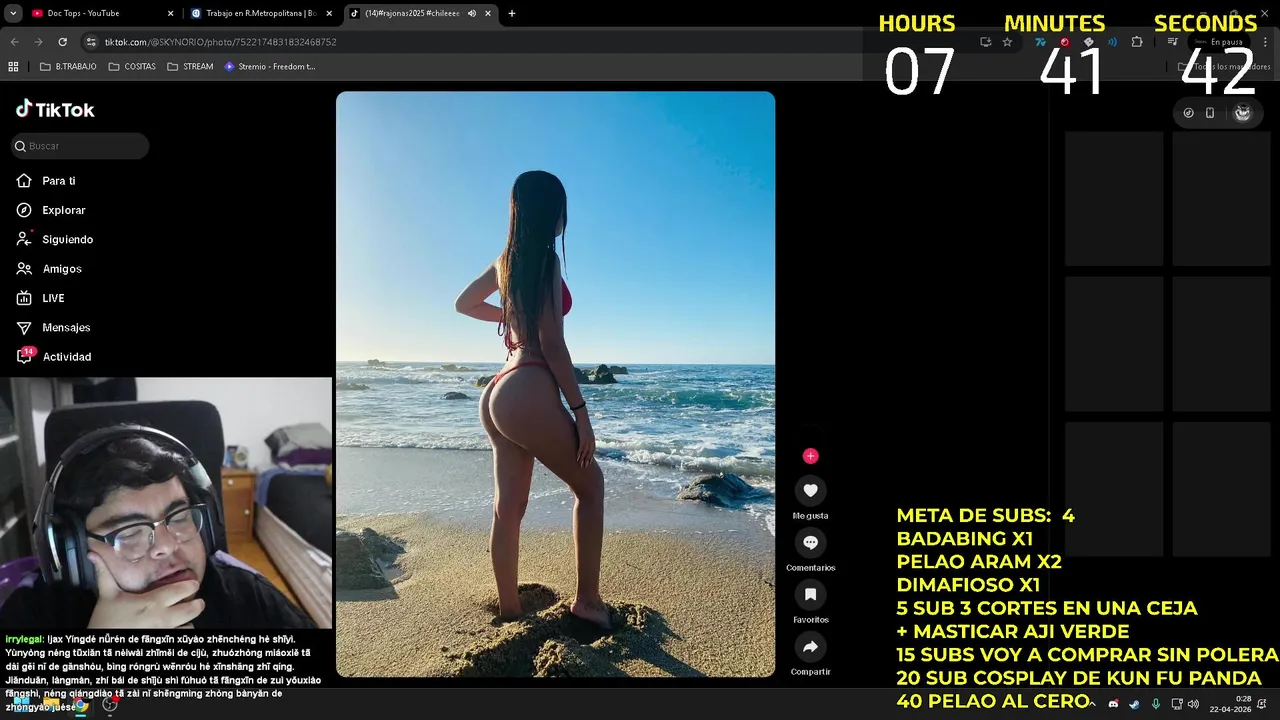Install app icon in address bar
This screenshot has height=720, width=1280.
click(986, 42)
